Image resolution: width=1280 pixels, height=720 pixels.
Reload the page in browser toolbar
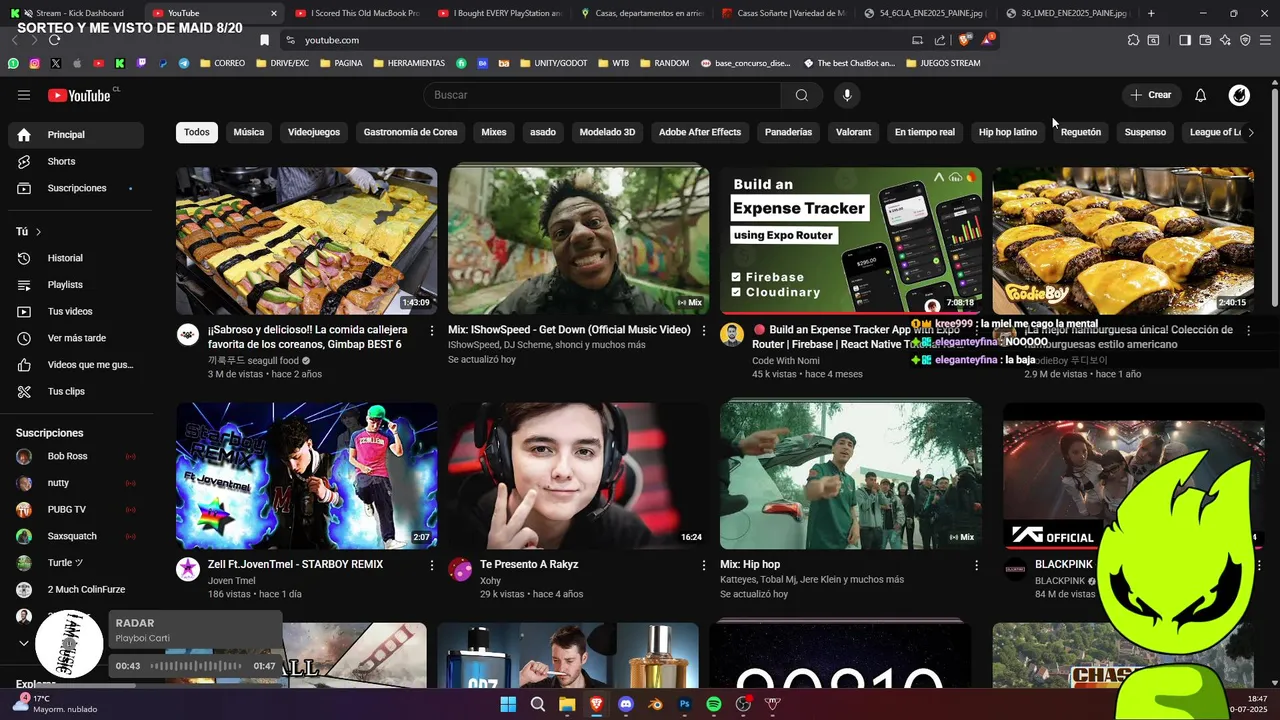coord(54,40)
